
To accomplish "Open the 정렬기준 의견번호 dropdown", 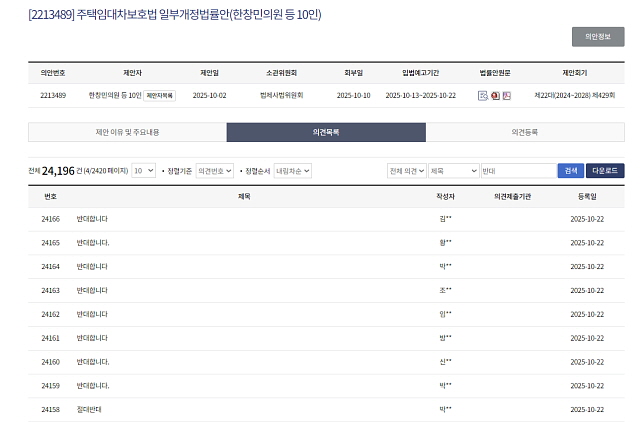I will [x=215, y=171].
